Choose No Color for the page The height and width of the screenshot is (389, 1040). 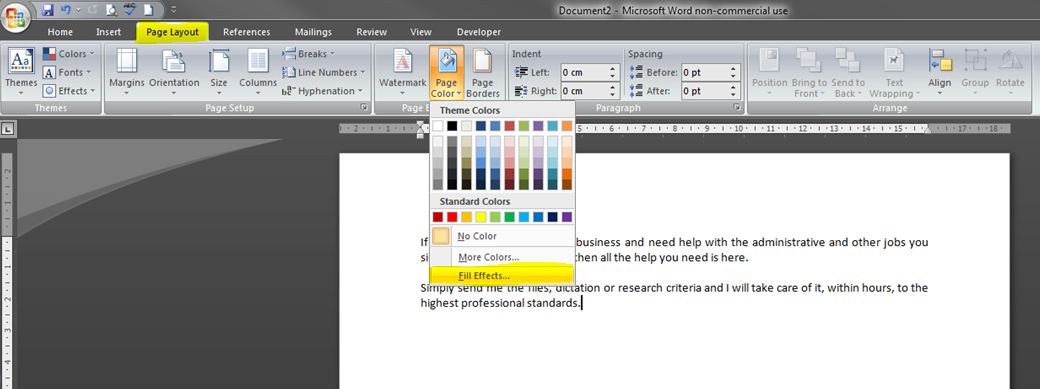[503, 236]
